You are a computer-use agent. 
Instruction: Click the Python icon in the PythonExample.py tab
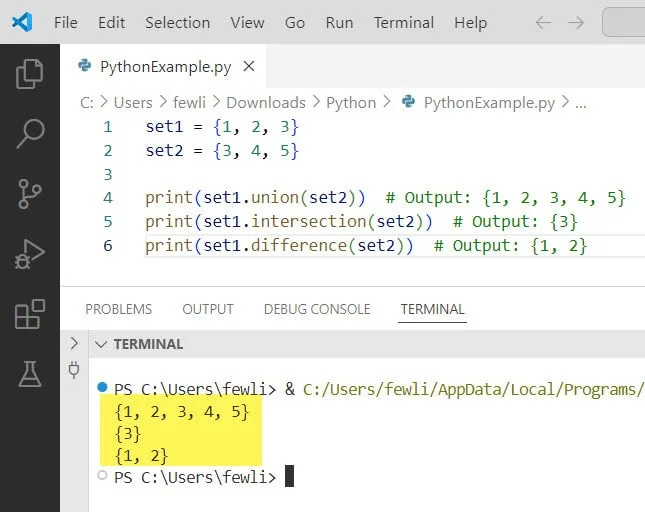coord(85,65)
